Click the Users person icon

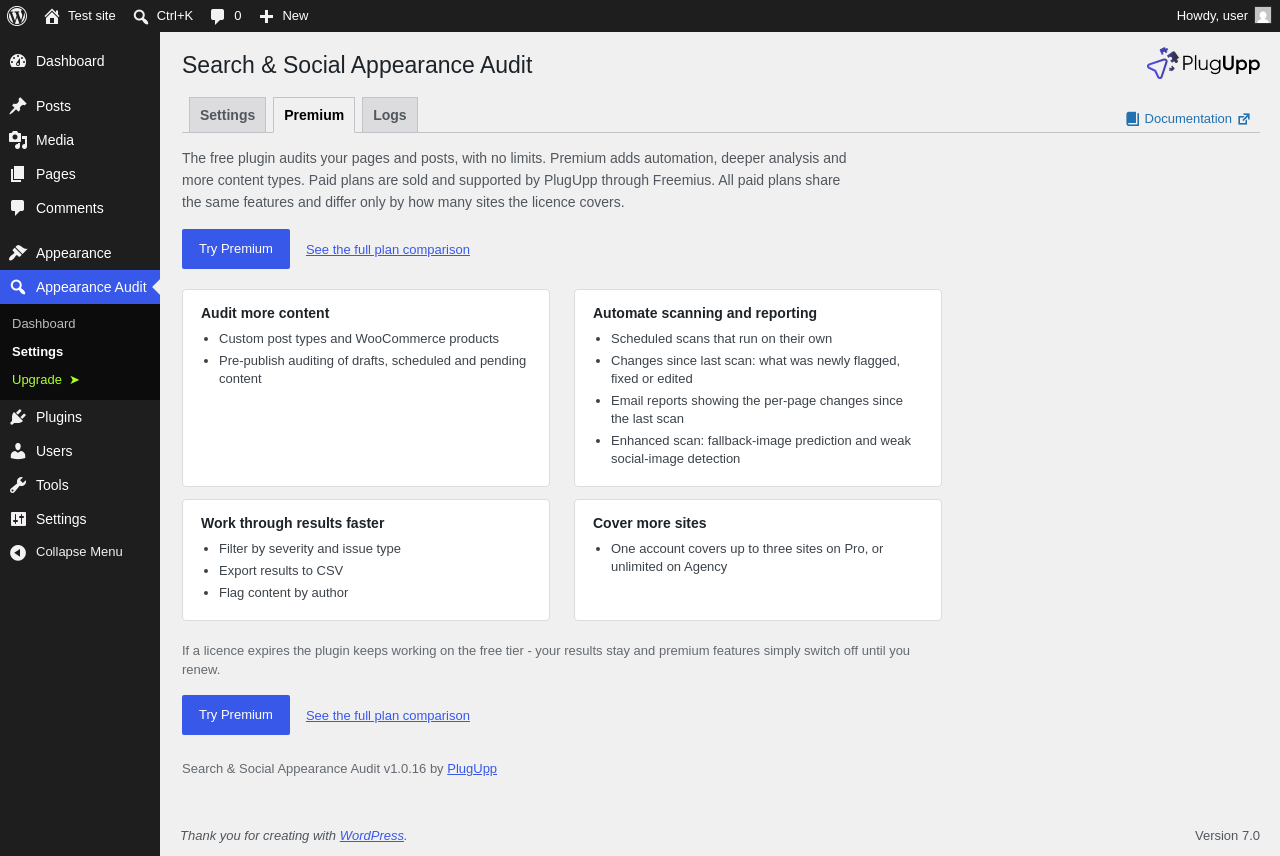[18, 451]
